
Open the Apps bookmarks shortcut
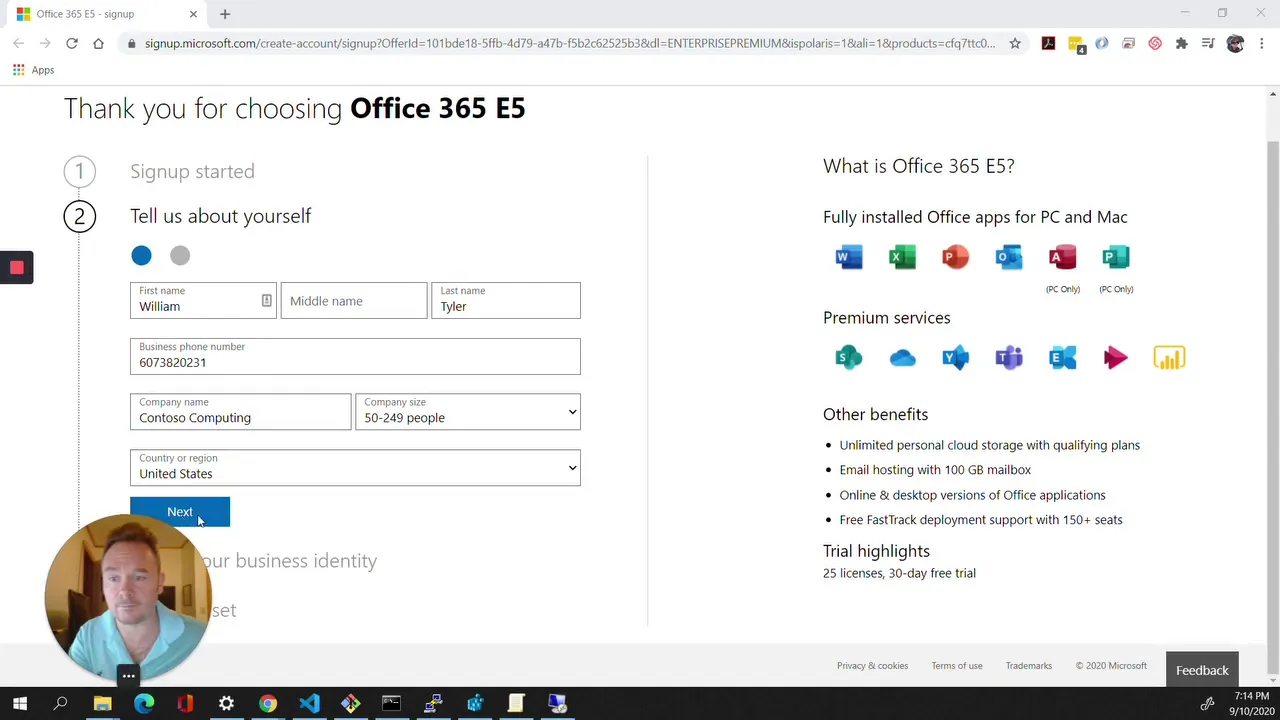(x=33, y=70)
